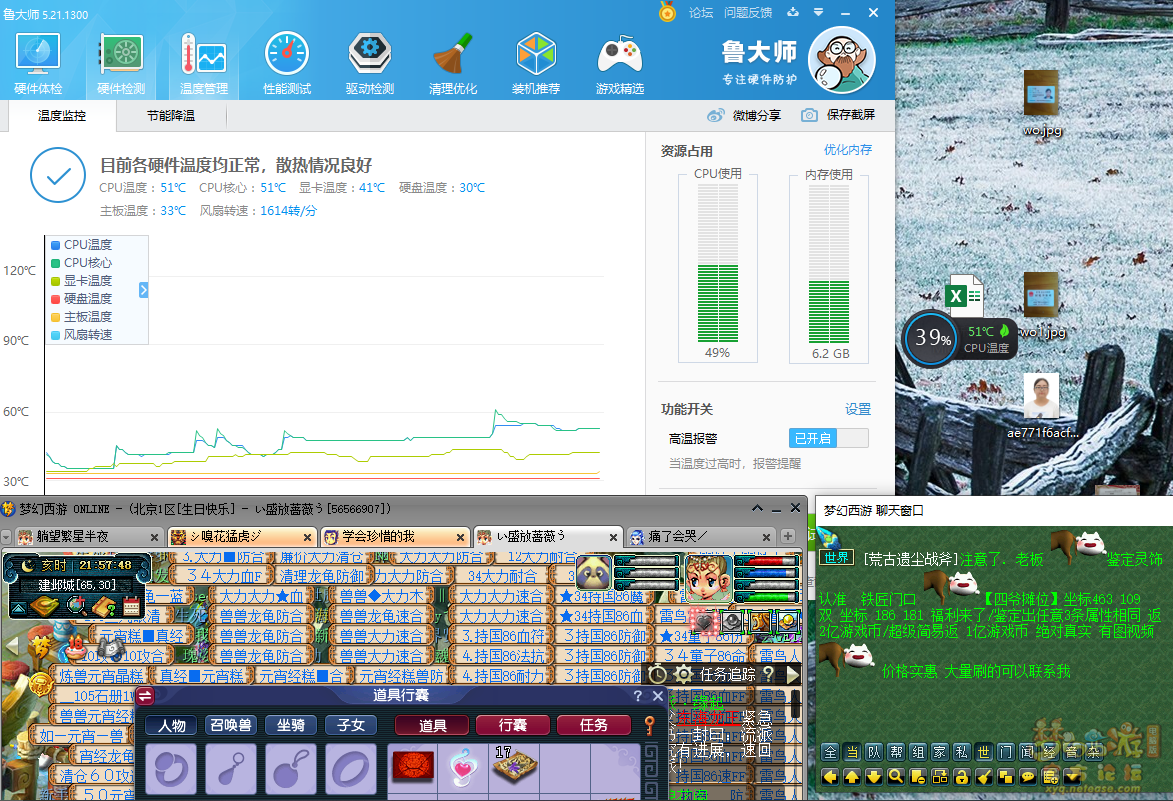Click the yellow left arrow in chat window

tap(830, 776)
